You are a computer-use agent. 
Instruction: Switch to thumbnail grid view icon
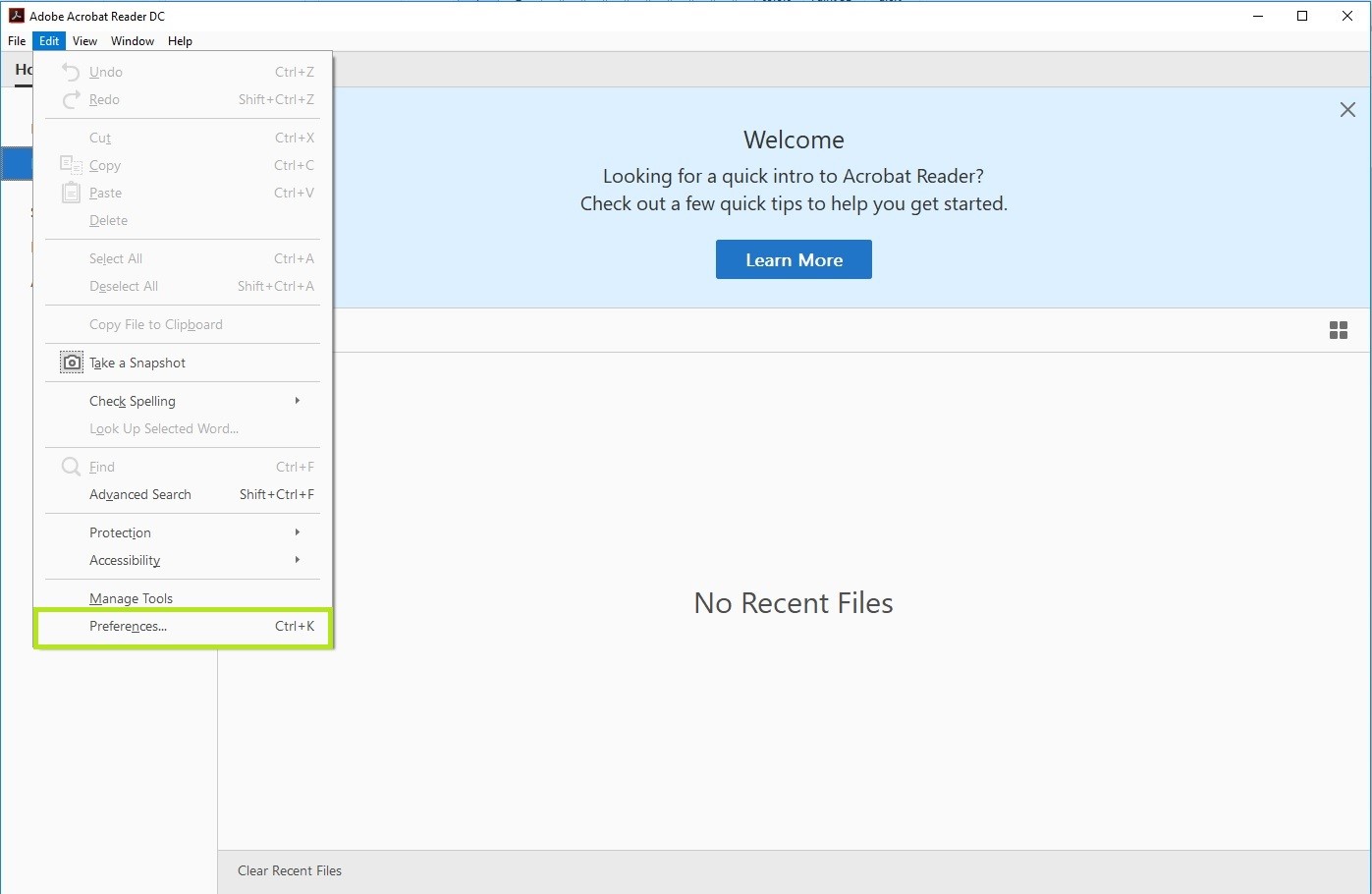coord(1339,330)
